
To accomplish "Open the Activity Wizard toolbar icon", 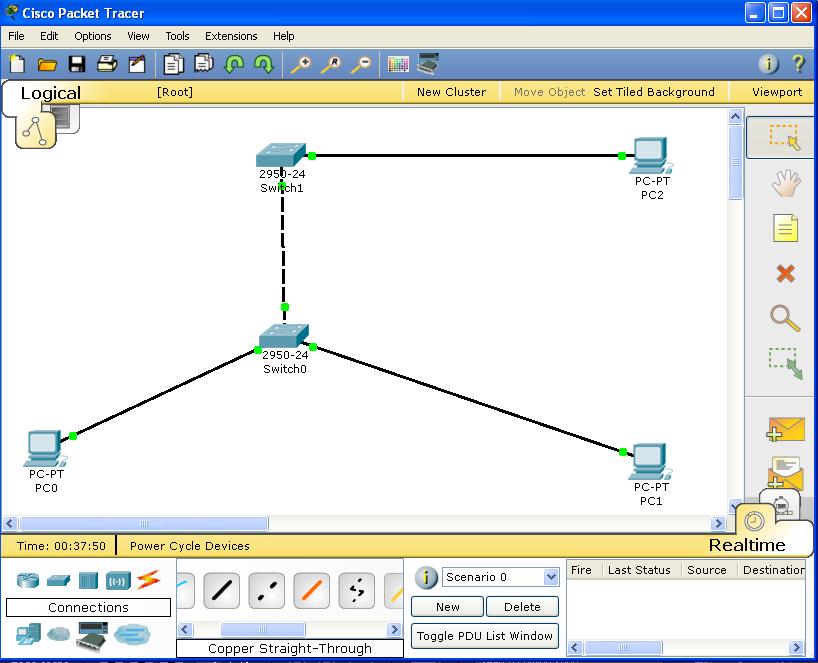I will tap(137, 64).
